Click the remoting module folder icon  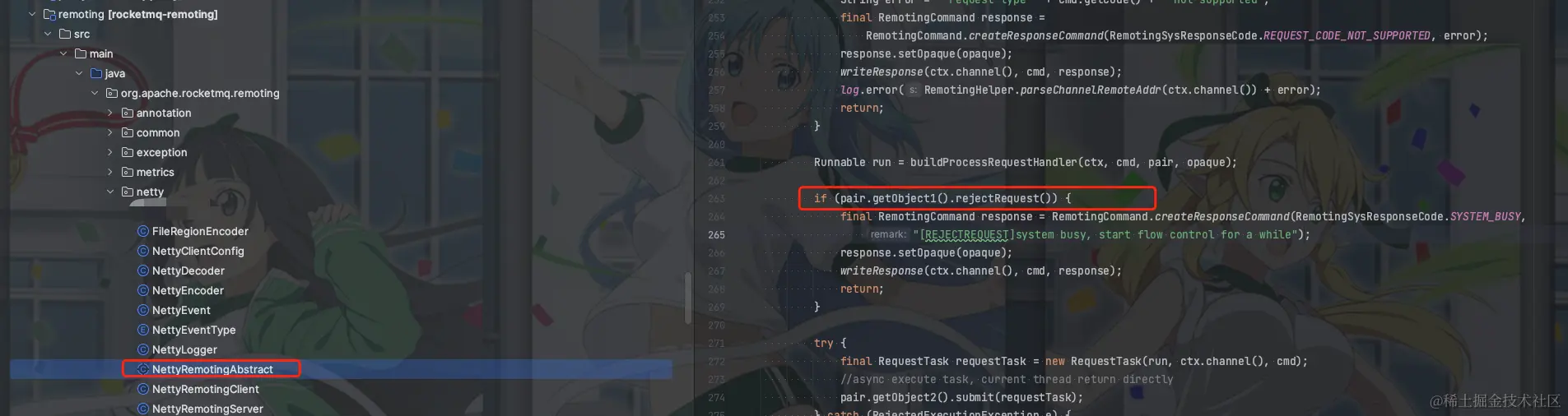point(49,14)
